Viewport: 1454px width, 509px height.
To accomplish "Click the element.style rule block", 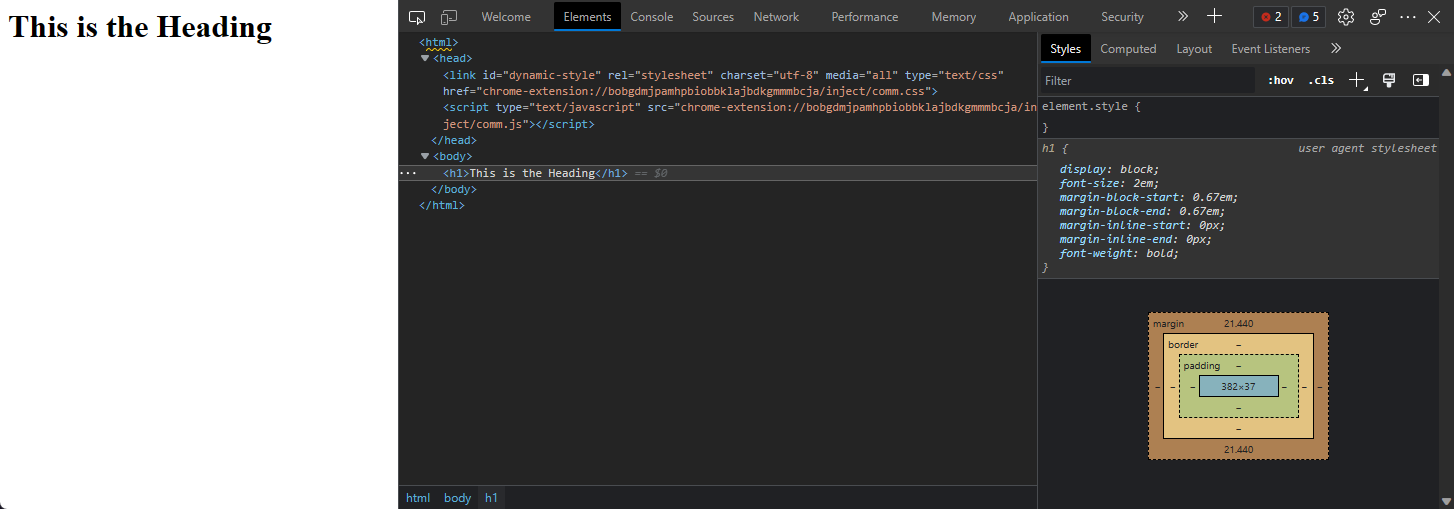I will click(x=1239, y=116).
